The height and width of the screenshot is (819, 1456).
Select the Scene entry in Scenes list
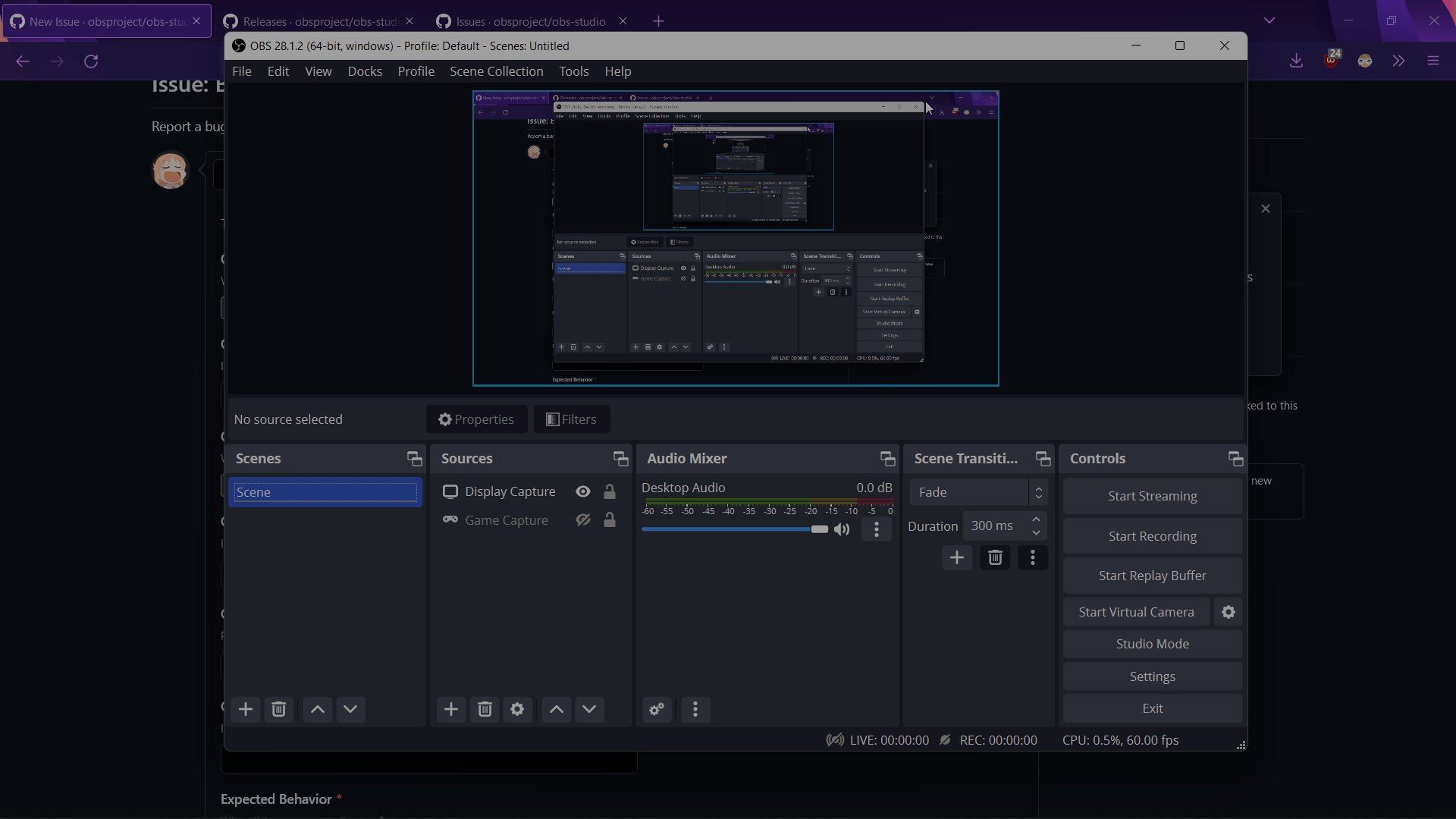(325, 491)
